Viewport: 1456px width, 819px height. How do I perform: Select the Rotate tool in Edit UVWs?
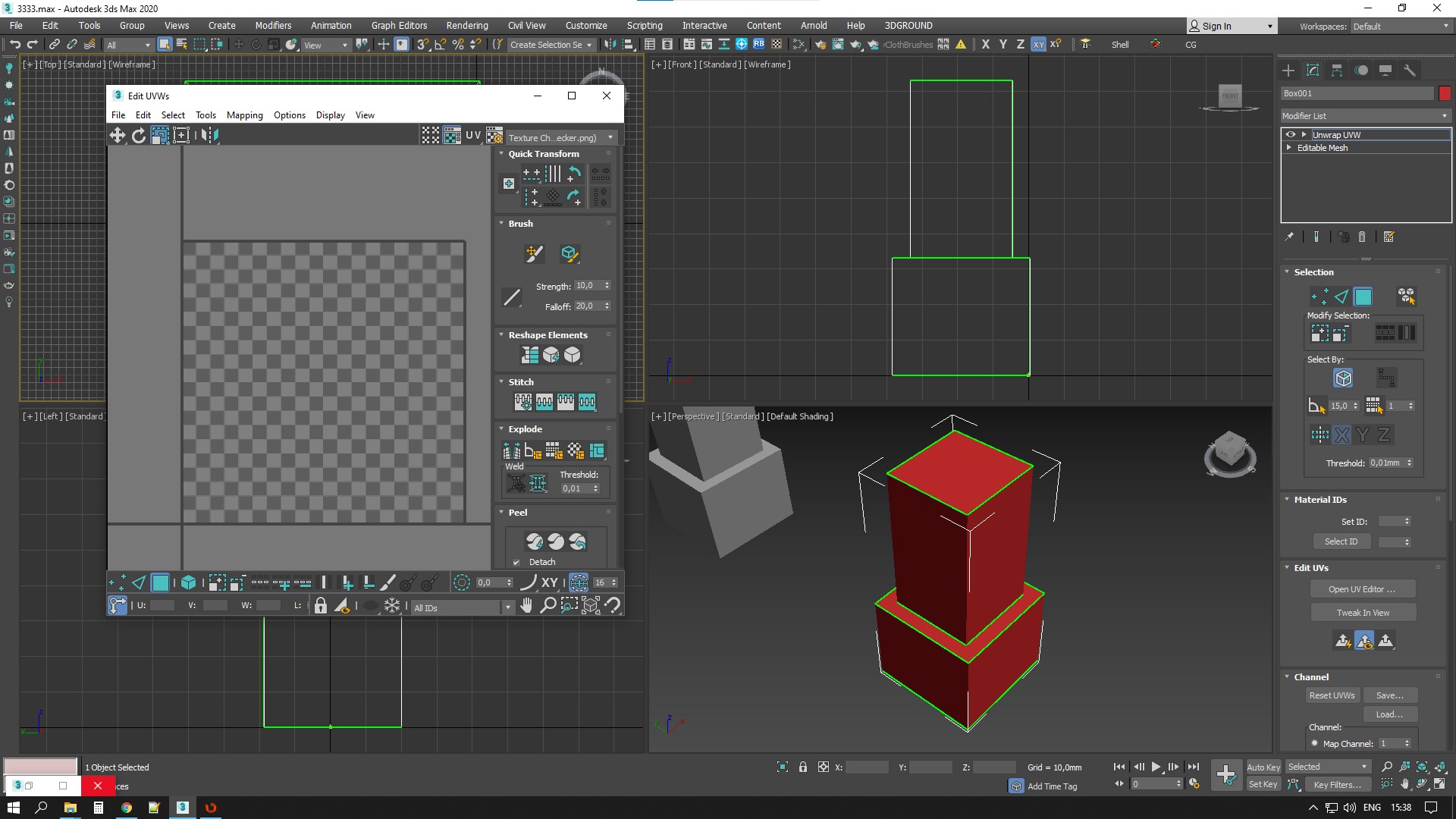[x=139, y=135]
